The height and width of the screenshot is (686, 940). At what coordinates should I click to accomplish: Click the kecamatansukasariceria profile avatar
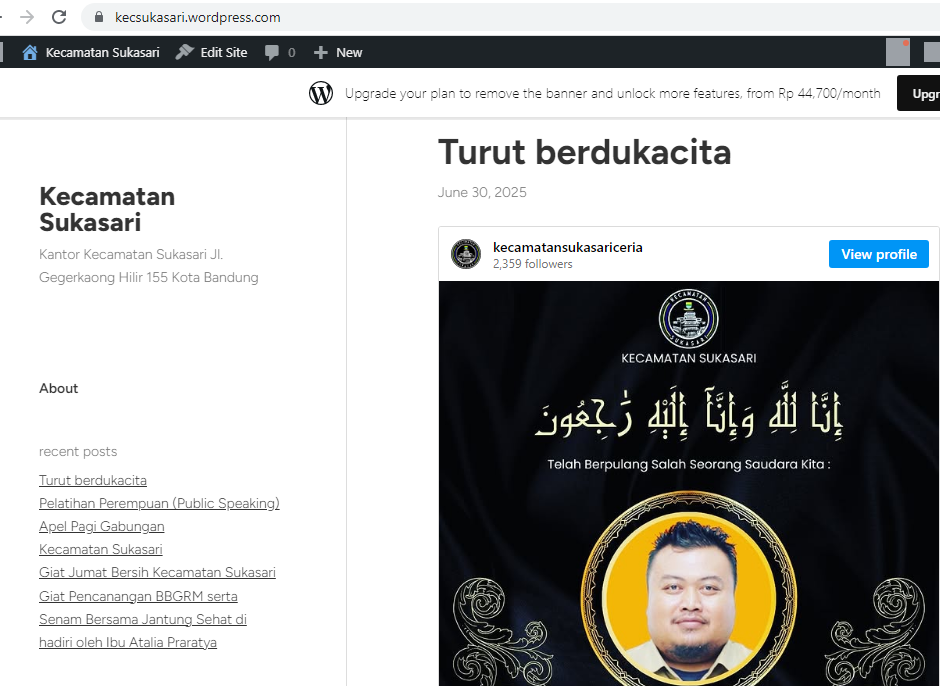pos(466,254)
